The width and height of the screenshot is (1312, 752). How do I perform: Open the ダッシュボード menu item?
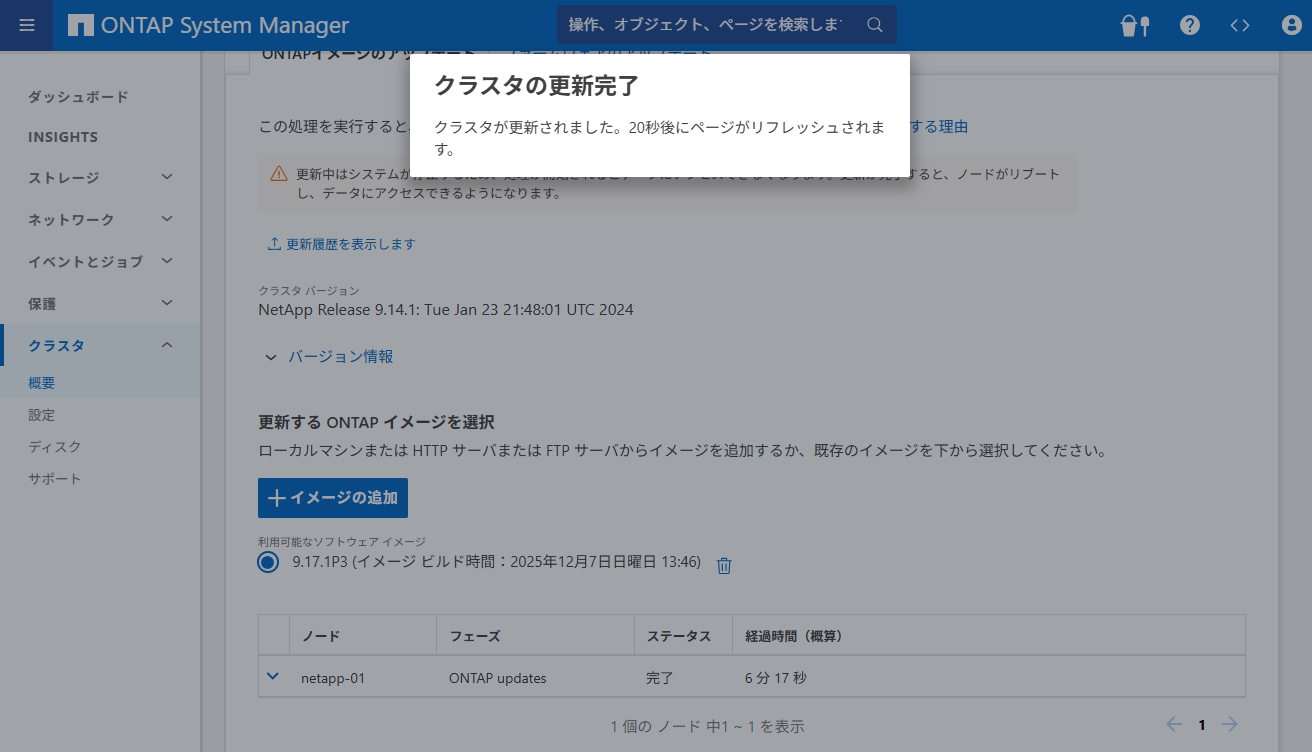[x=78, y=97]
